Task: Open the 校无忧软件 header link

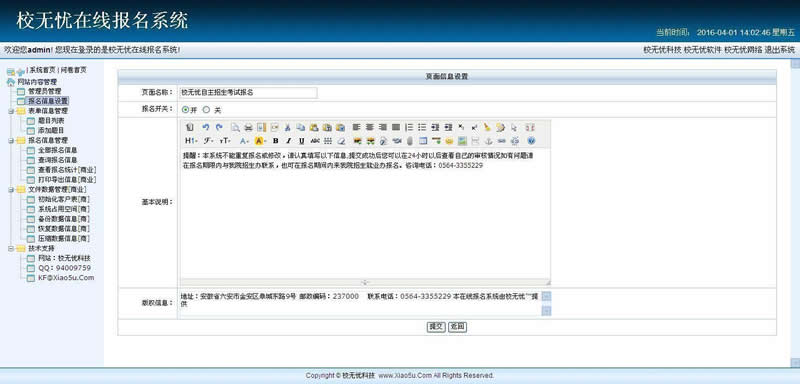Action: [703, 49]
